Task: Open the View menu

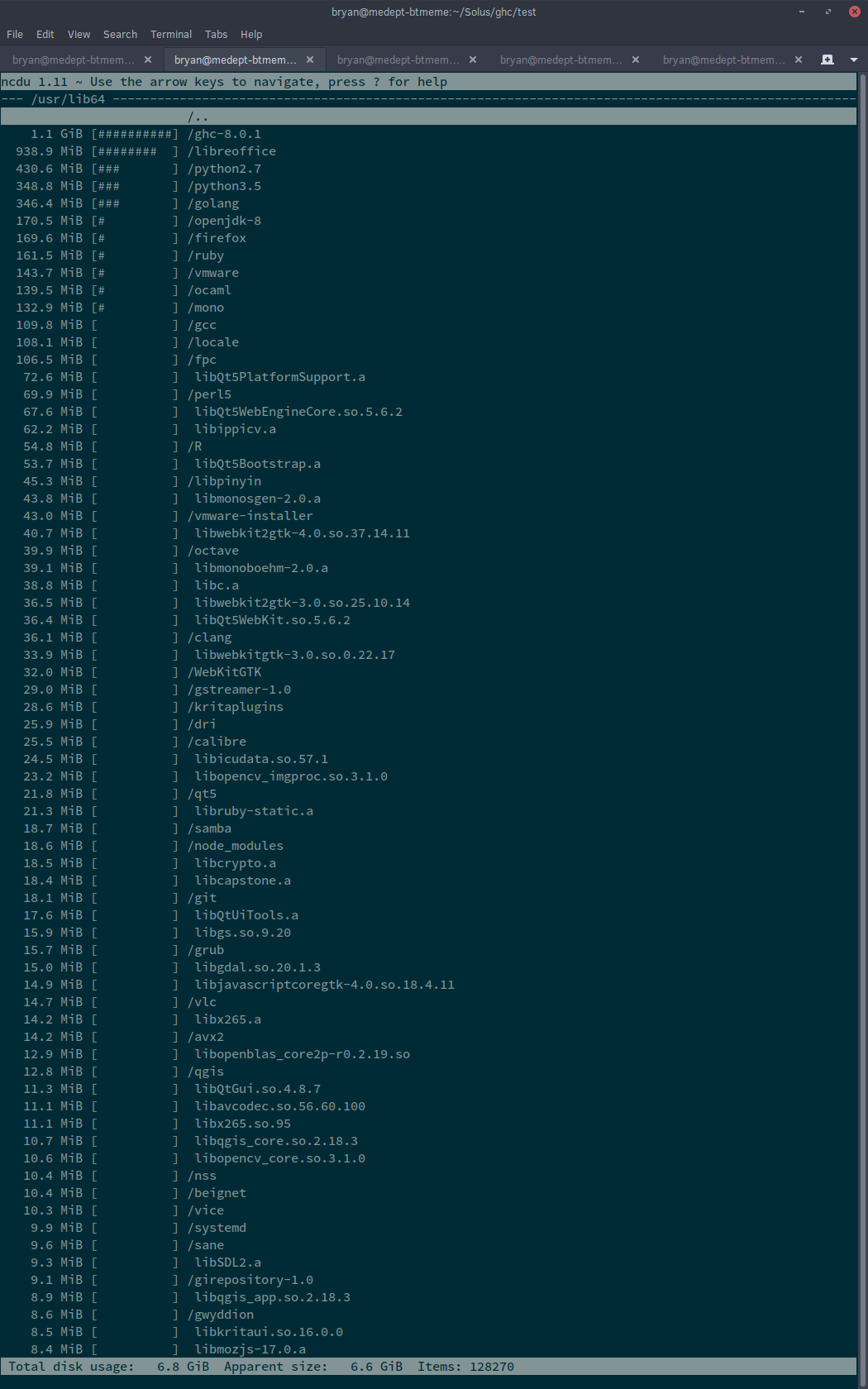Action: pyautogui.click(x=79, y=35)
